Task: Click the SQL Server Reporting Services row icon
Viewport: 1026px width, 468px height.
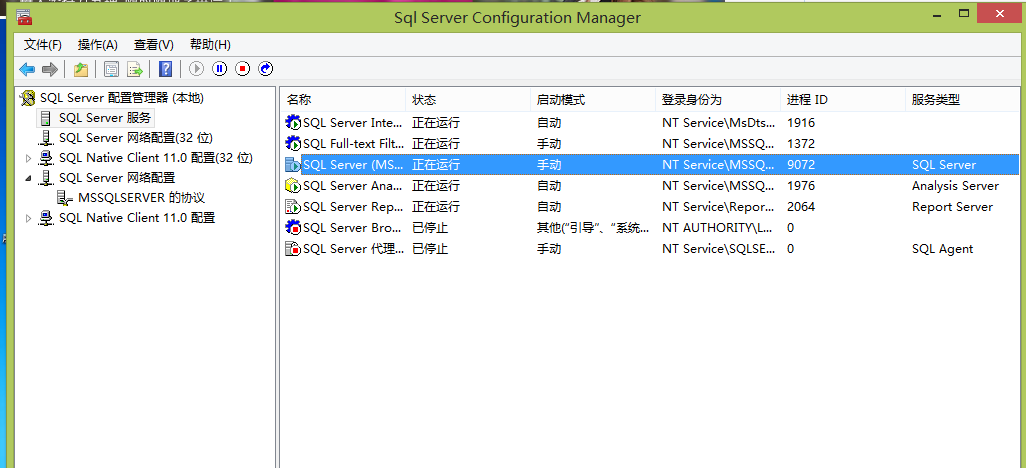Action: click(292, 207)
